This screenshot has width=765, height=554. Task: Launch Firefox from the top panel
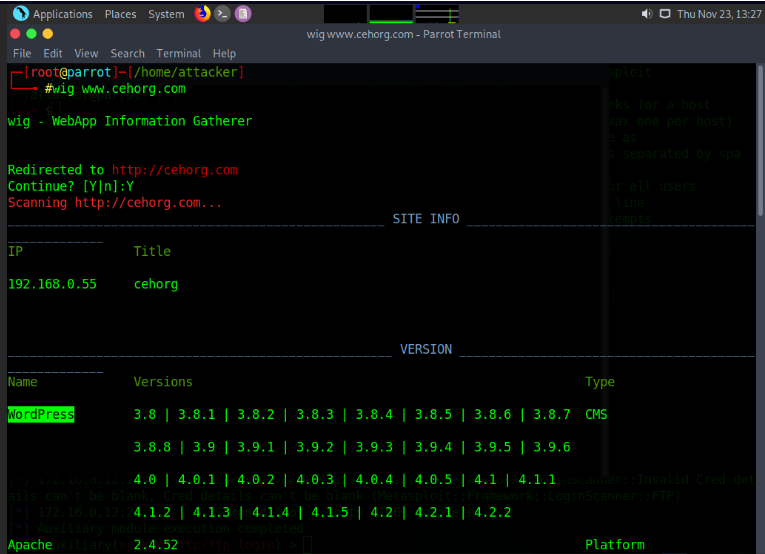pos(203,14)
